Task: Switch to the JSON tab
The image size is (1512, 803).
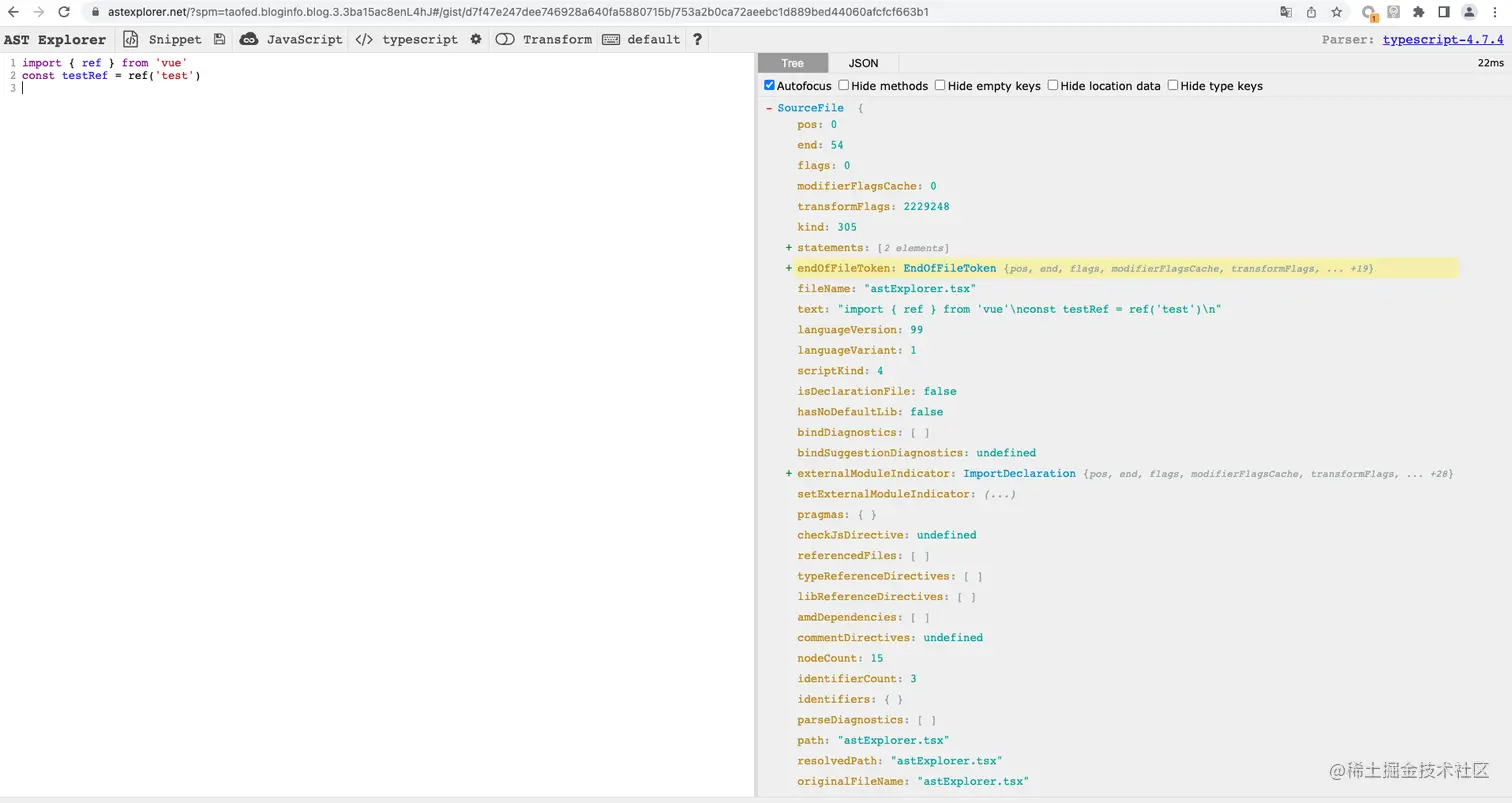Action: [x=863, y=62]
